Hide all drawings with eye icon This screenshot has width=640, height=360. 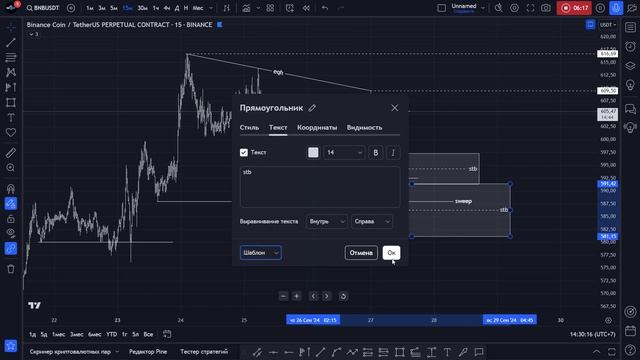tap(11, 233)
